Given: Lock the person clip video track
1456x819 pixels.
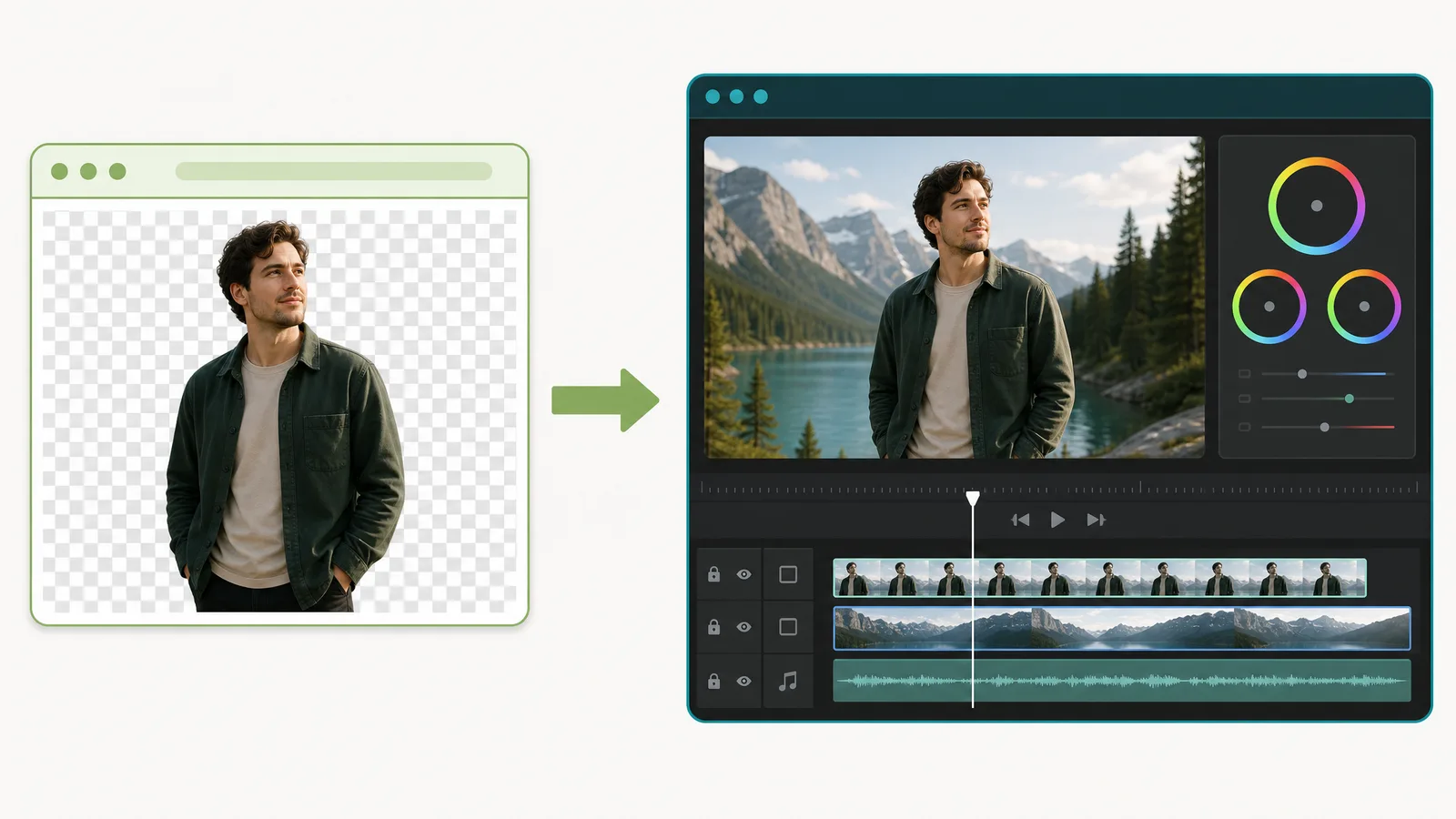Looking at the screenshot, I should pyautogui.click(x=714, y=574).
